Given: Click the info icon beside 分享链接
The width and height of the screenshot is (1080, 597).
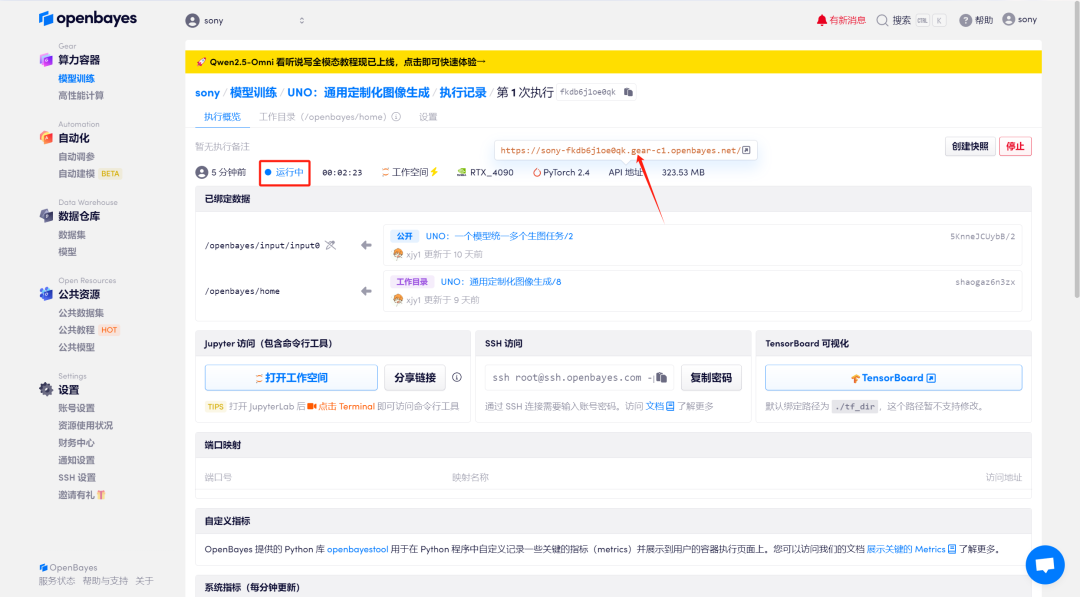Looking at the screenshot, I should click(457, 378).
